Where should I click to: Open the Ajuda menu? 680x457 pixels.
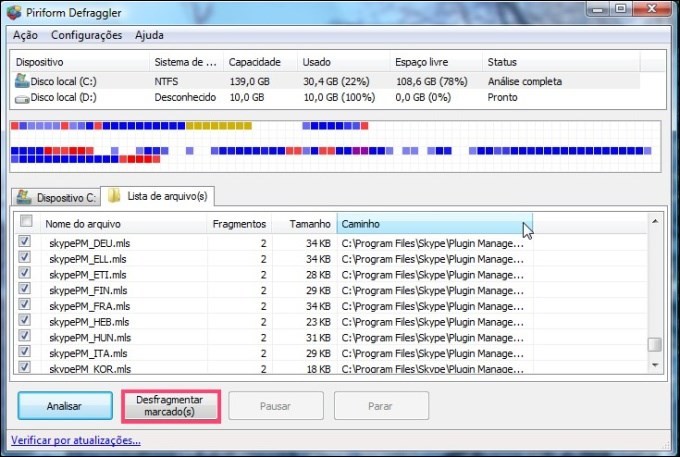coord(149,35)
